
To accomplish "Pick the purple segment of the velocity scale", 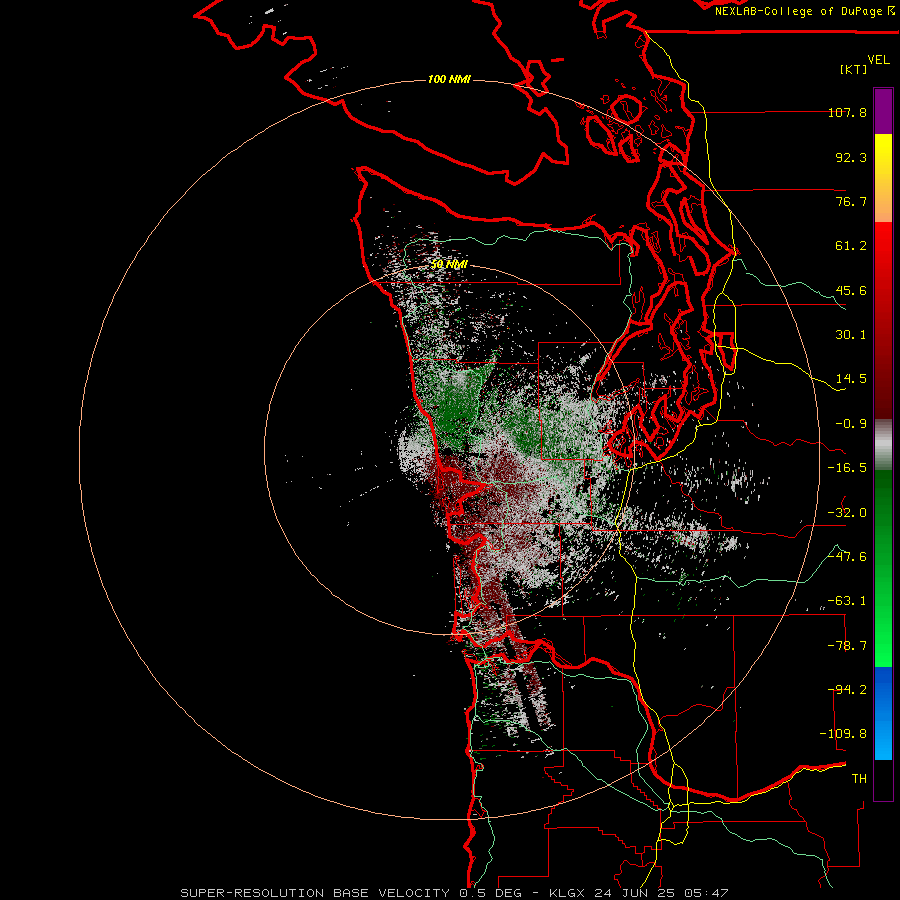I will tap(883, 111).
